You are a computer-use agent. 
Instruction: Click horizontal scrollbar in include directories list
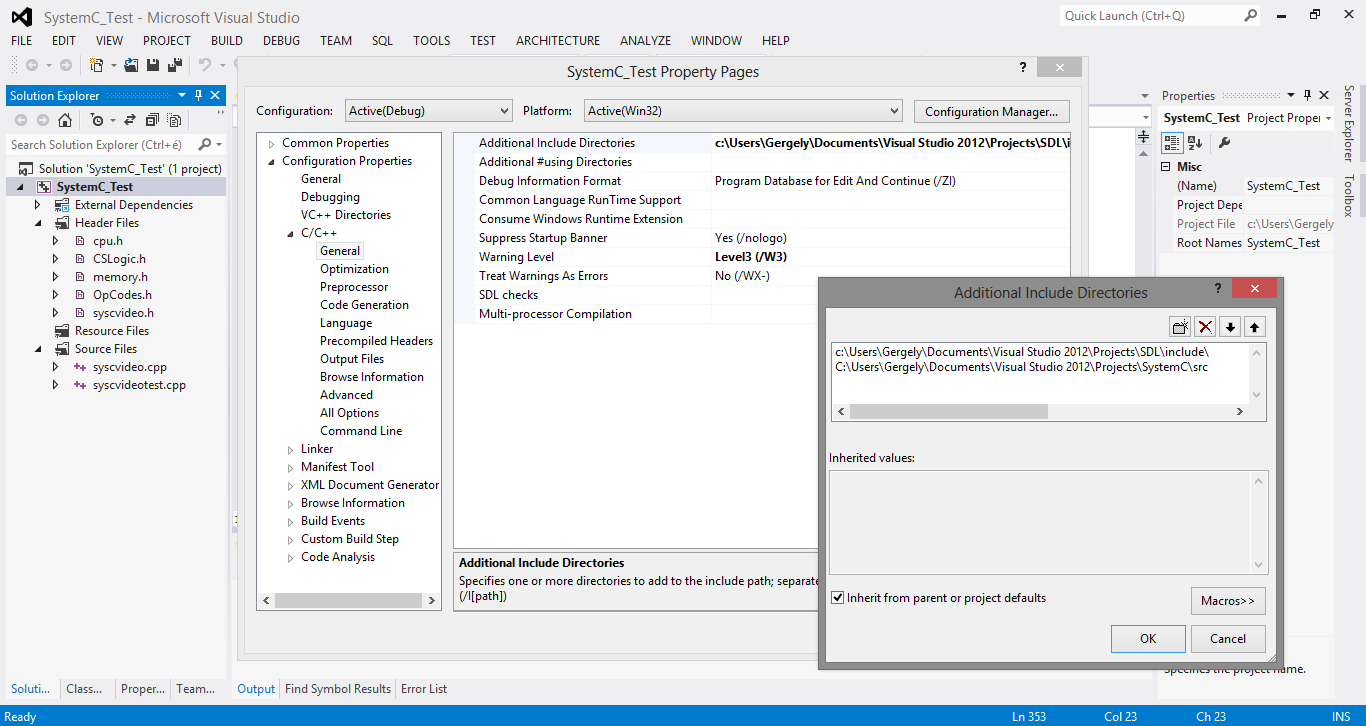click(949, 412)
